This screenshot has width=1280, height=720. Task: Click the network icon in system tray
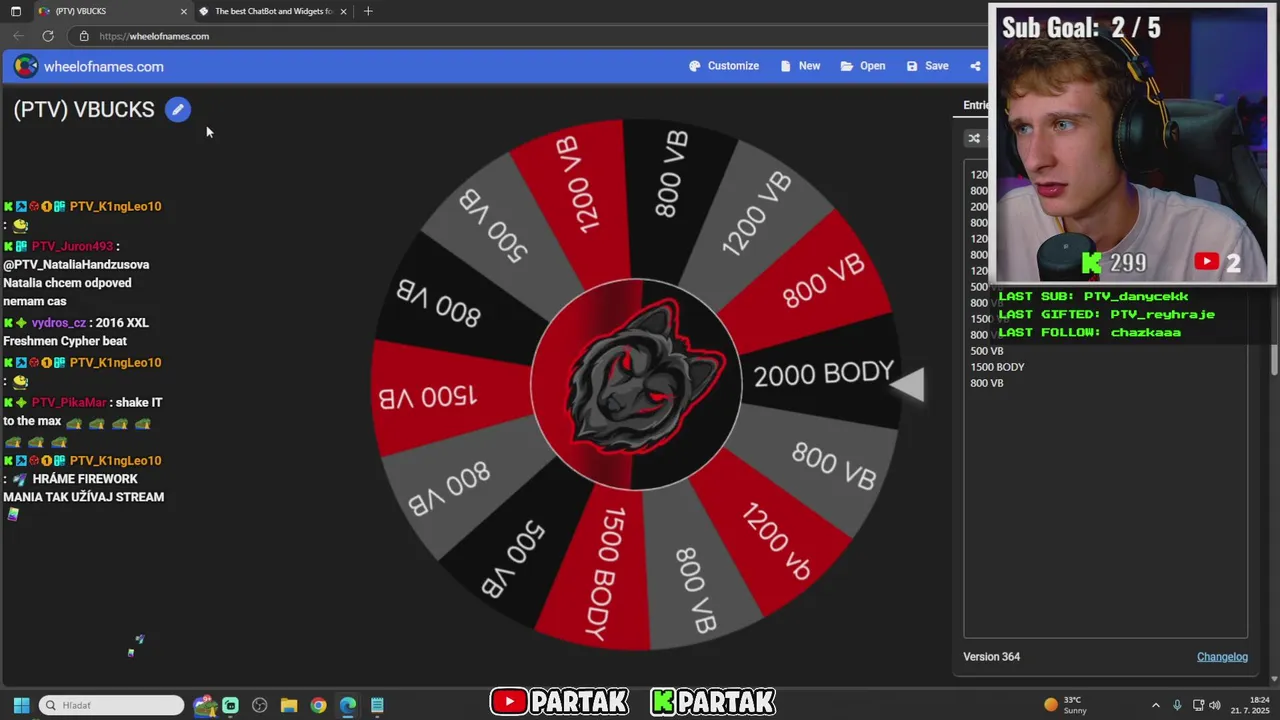pos(1198,705)
